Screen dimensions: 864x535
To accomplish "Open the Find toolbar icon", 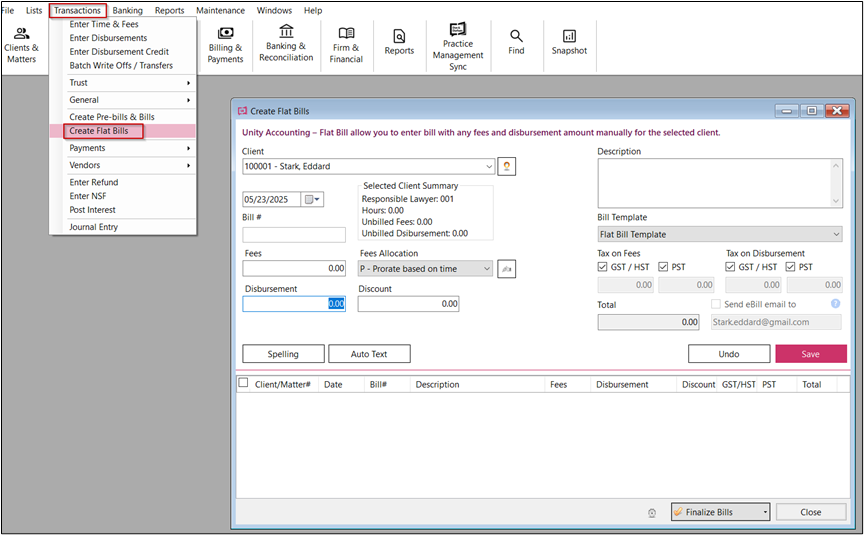I will tap(516, 42).
